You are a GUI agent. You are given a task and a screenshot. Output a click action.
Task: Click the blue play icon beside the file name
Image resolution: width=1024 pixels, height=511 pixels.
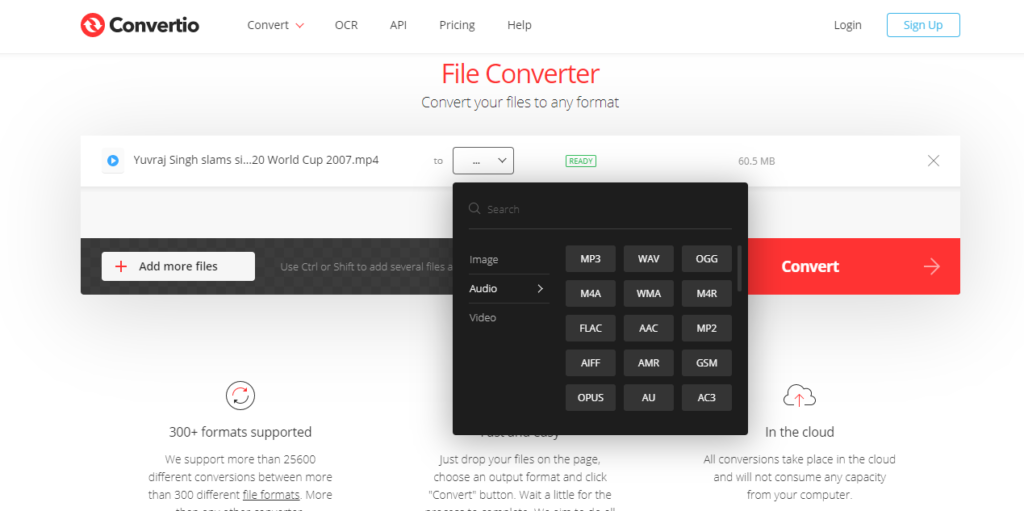click(113, 160)
